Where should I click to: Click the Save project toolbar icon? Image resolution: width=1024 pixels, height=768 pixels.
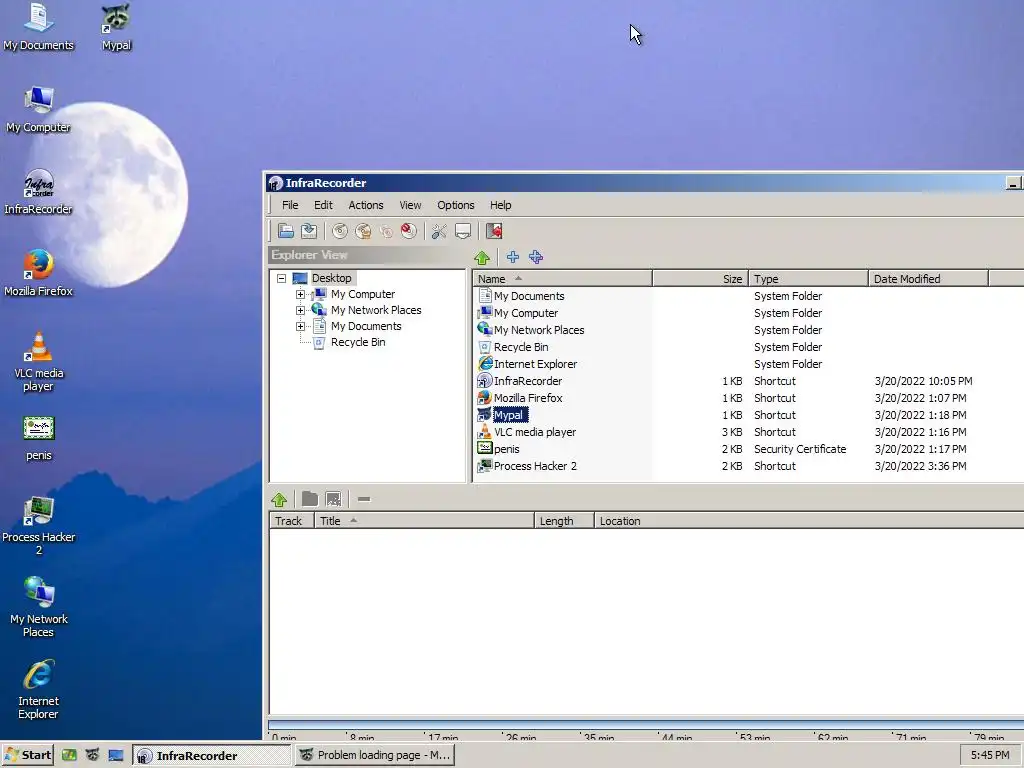pos(309,231)
